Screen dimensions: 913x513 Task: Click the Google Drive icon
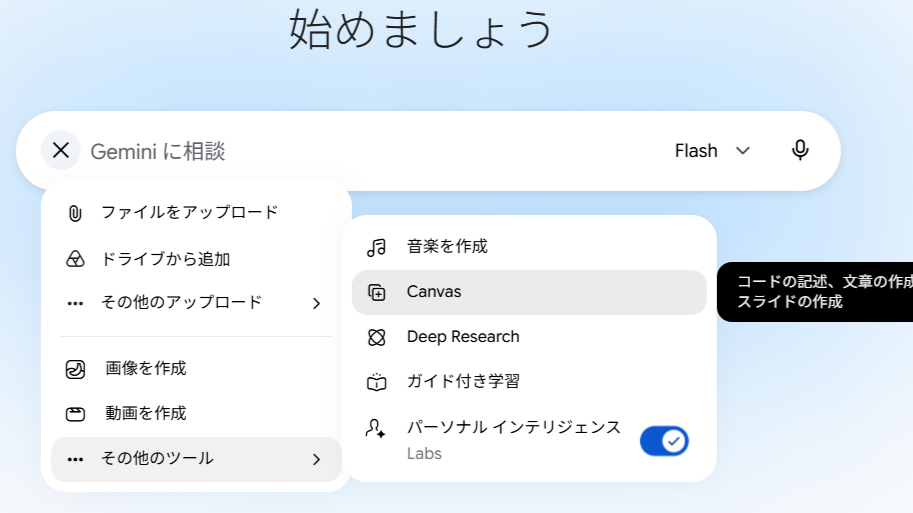[75, 259]
